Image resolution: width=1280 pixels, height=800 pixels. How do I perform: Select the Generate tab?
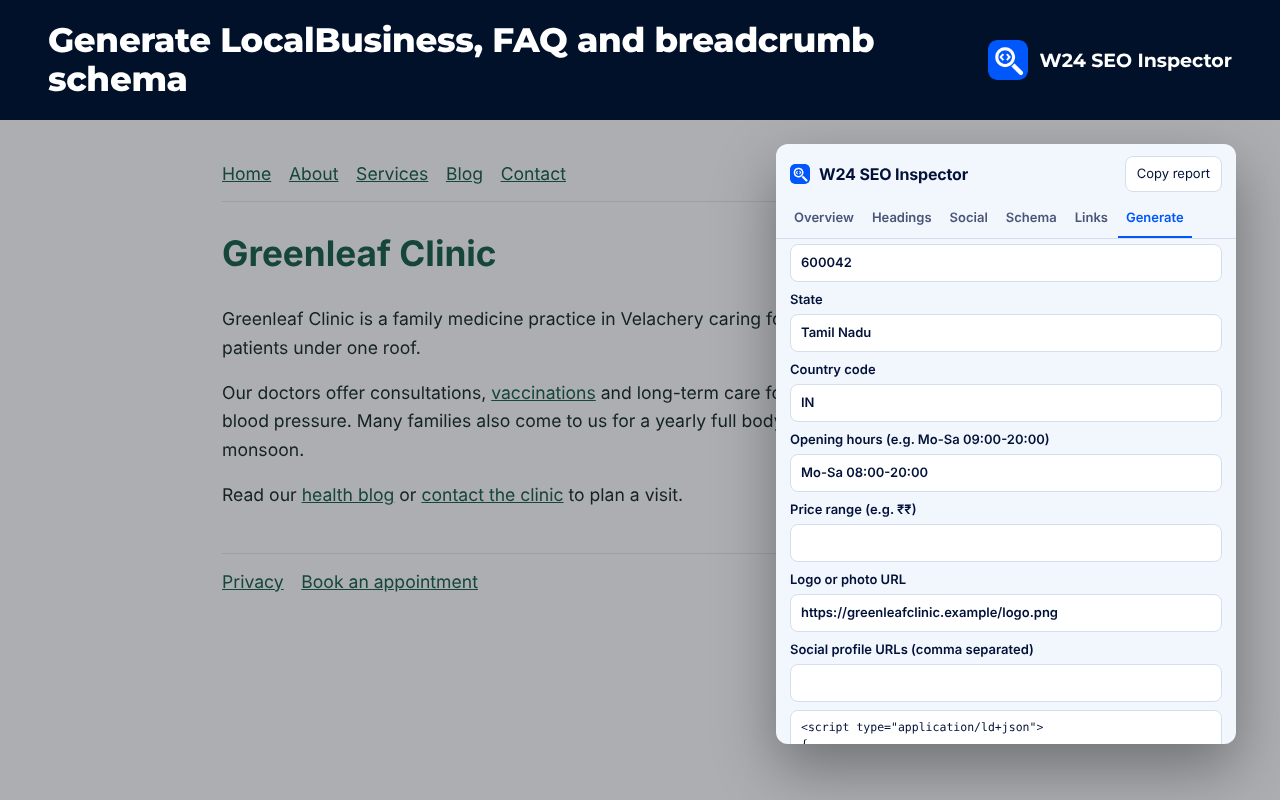1155,217
